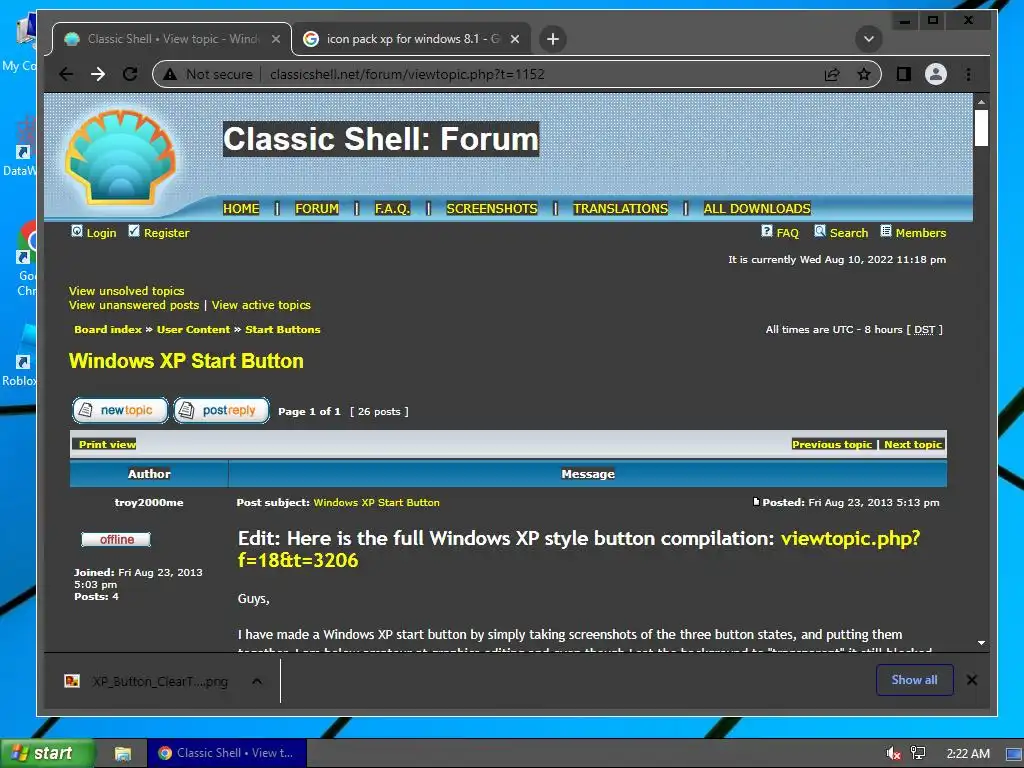Screen dimensions: 1024x768
Task: Click the Windows start button
Action: click(47, 754)
